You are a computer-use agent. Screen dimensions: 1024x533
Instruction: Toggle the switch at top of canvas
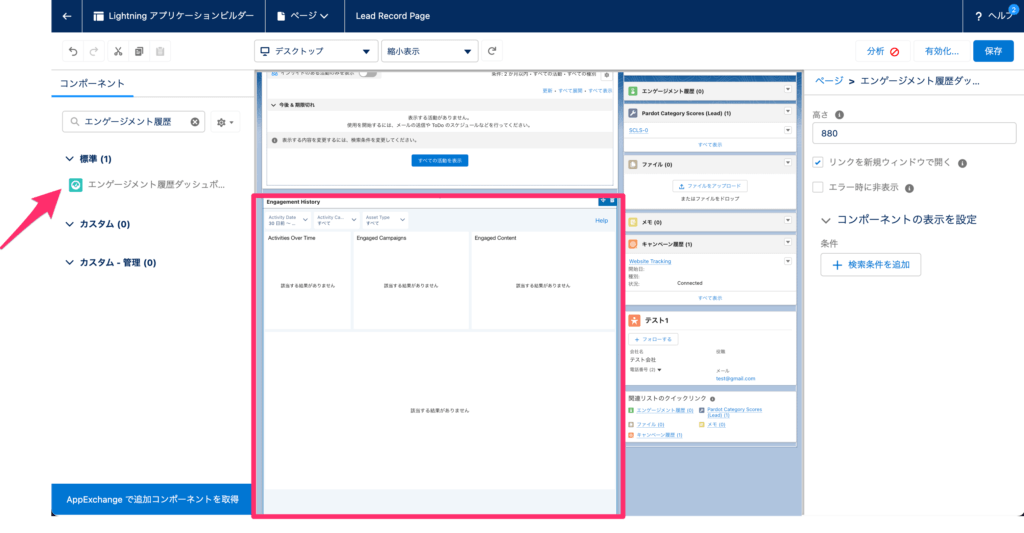pyautogui.click(x=368, y=73)
